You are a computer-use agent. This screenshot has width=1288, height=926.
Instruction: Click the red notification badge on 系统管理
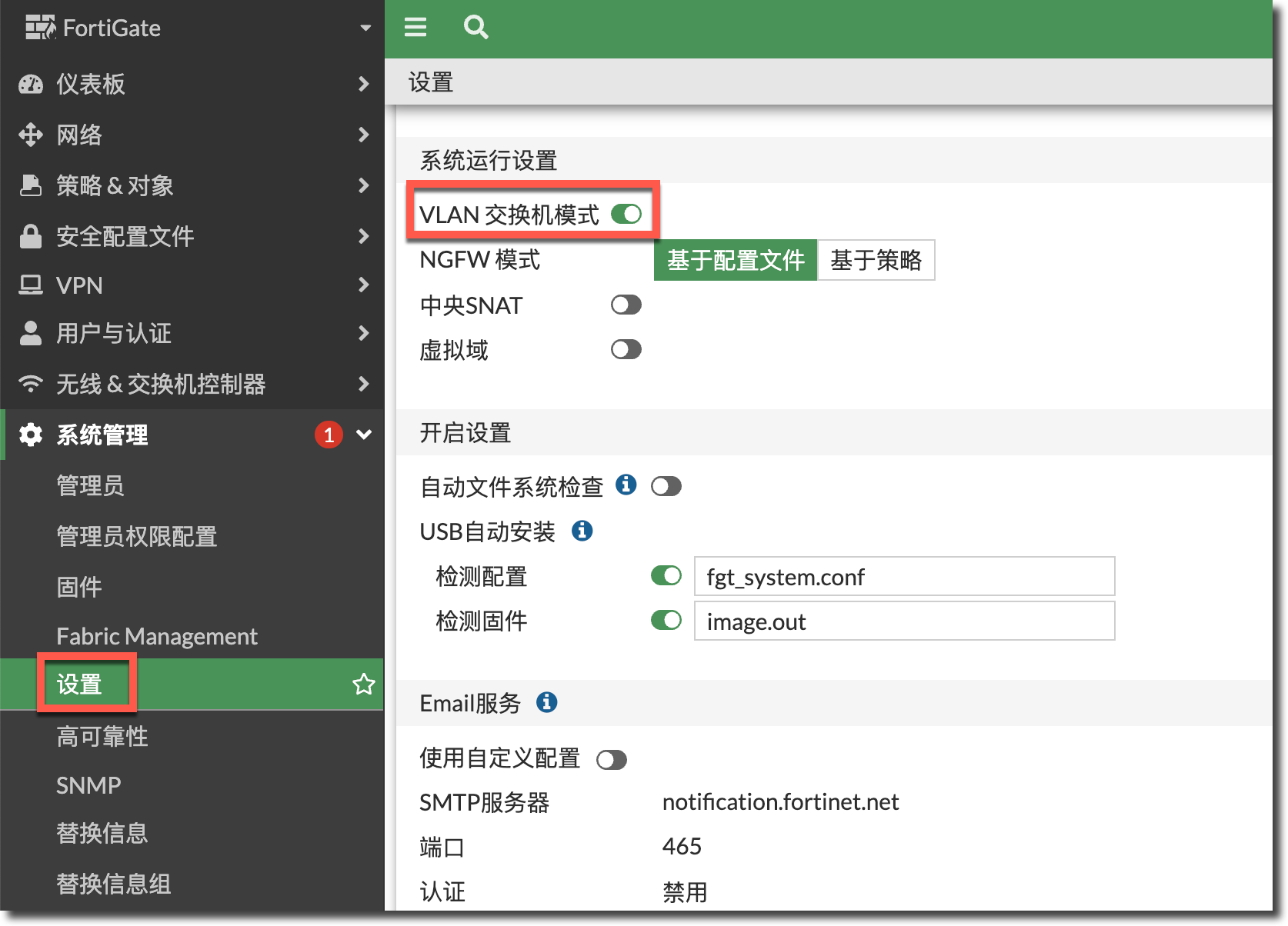tap(329, 435)
